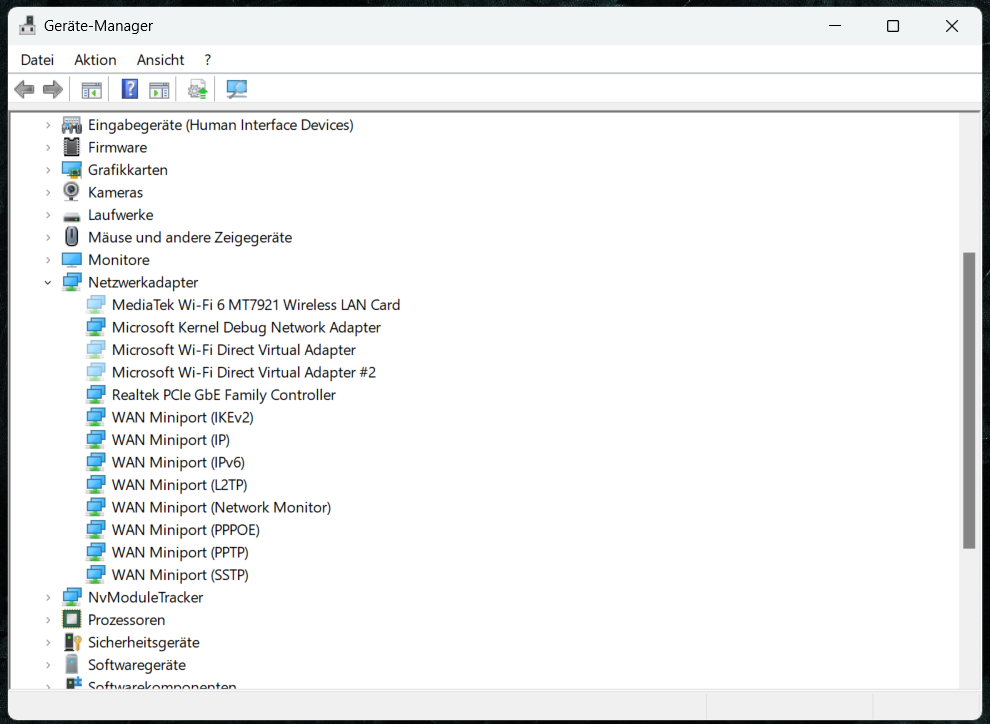Click the Forward arrow toolbar icon
The width and height of the screenshot is (990, 724).
tap(52, 90)
